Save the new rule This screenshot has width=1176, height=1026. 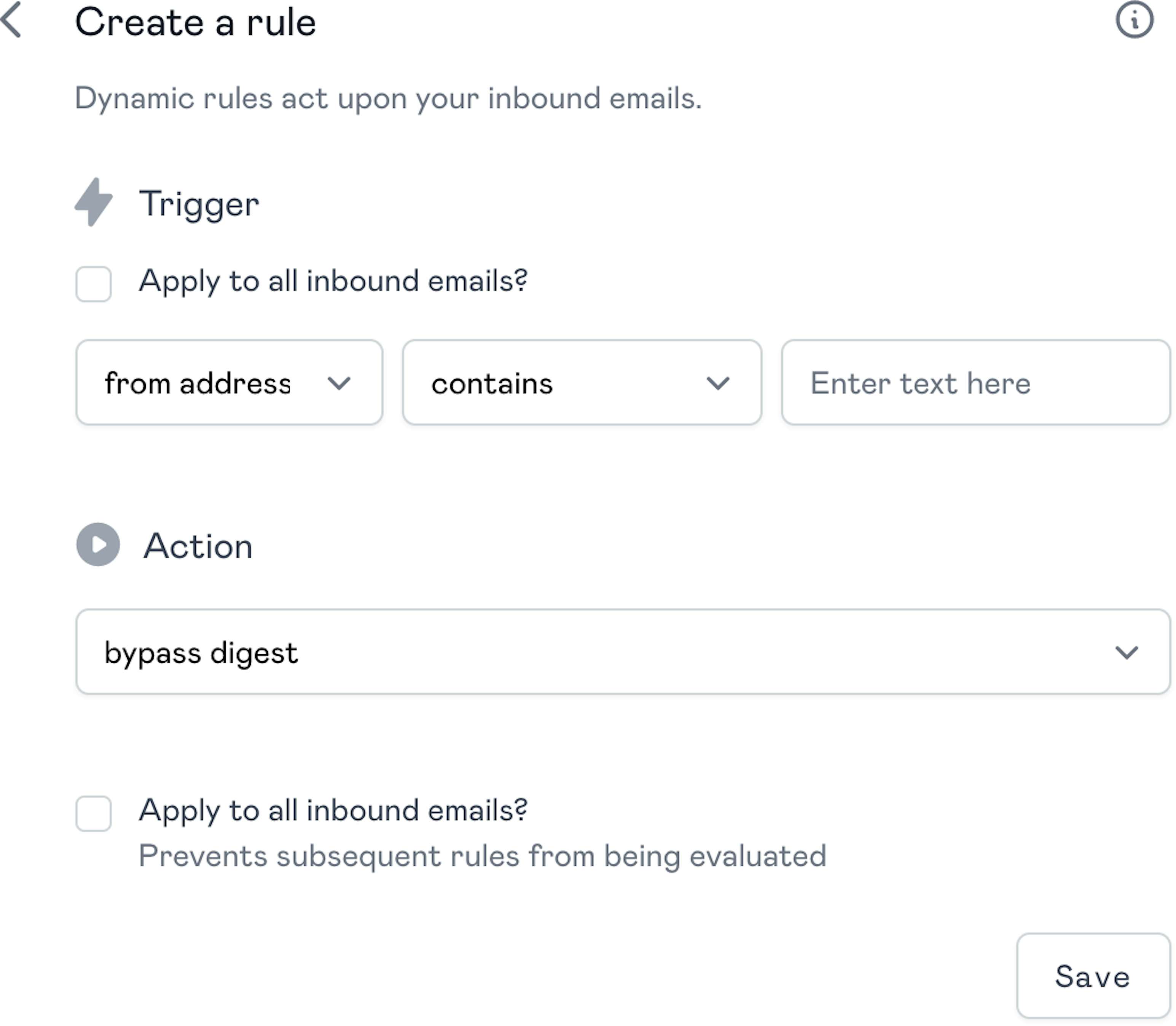[1092, 976]
